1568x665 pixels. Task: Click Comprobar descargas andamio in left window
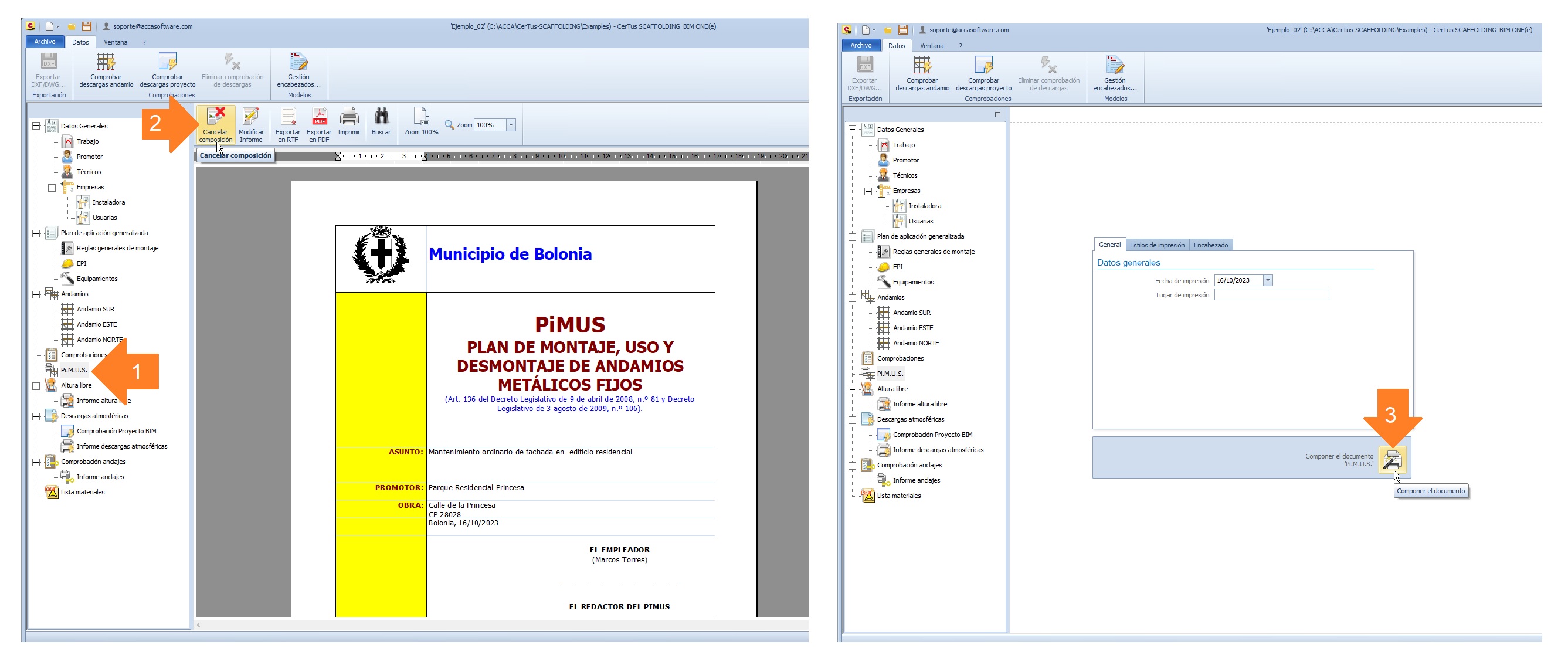pyautogui.click(x=106, y=70)
